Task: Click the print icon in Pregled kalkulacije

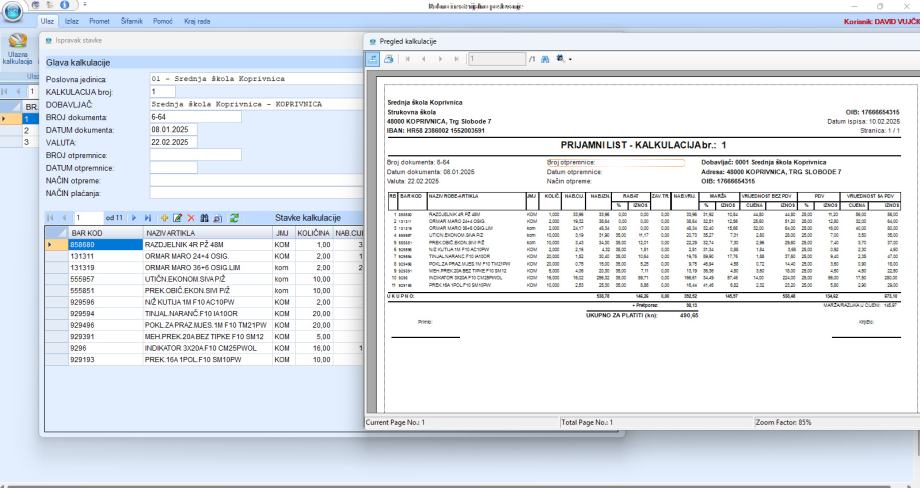Action: 388,60
